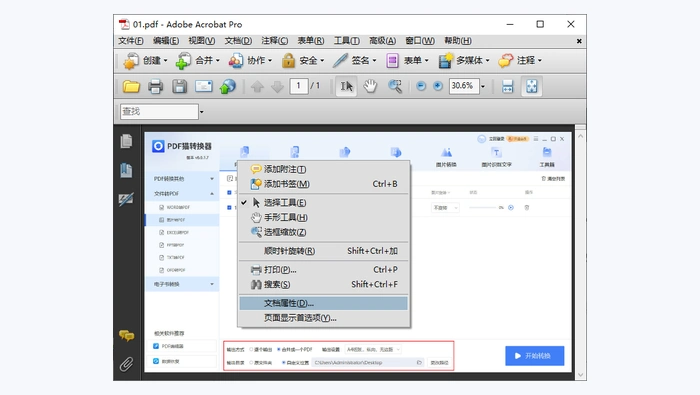Image resolution: width=700 pixels, height=395 pixels.
Task: Choose 搜索(S) from context menu
Action: pos(324,284)
